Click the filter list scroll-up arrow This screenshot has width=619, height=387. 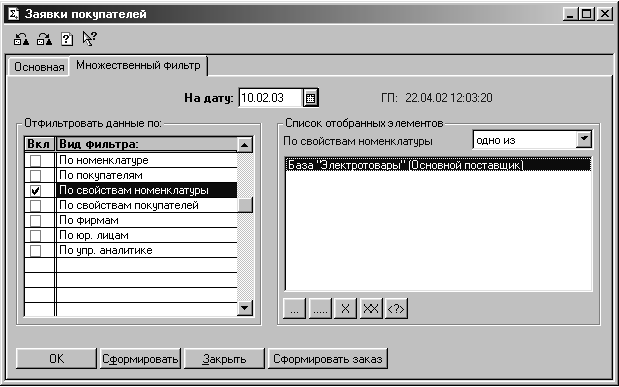tap(245, 145)
